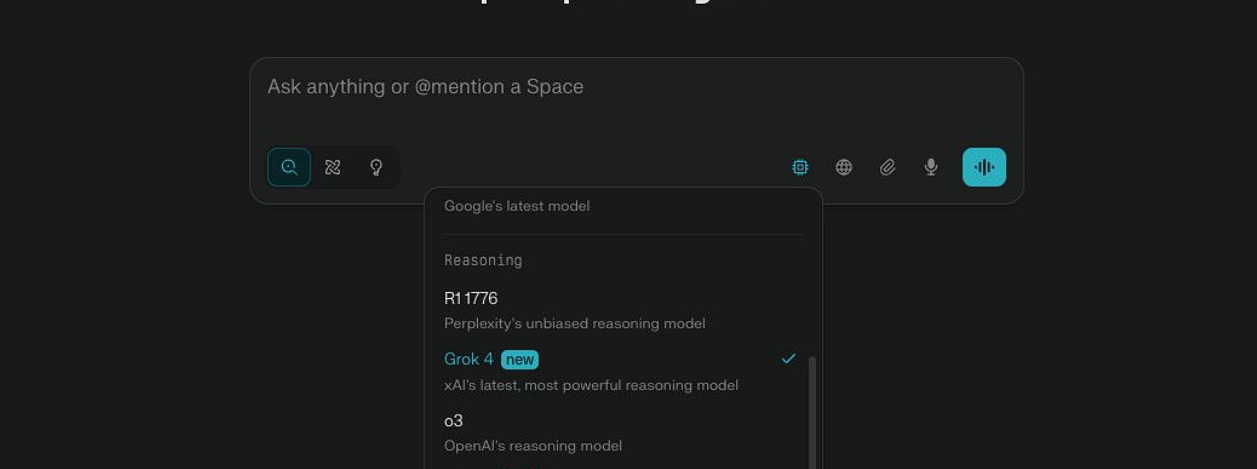
Task: Click Perplexity's unbiased reasoning model description
Action: (574, 323)
